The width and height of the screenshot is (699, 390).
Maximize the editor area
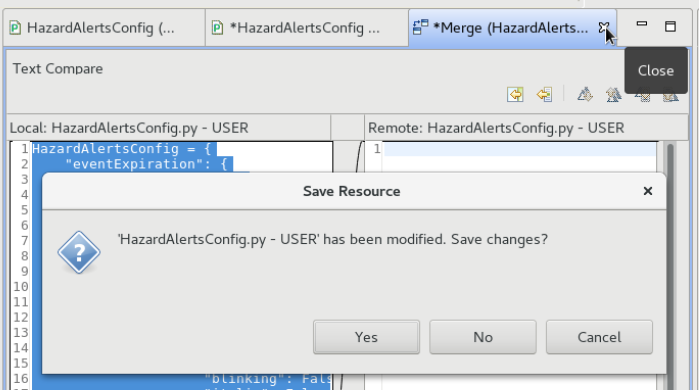pos(670,26)
